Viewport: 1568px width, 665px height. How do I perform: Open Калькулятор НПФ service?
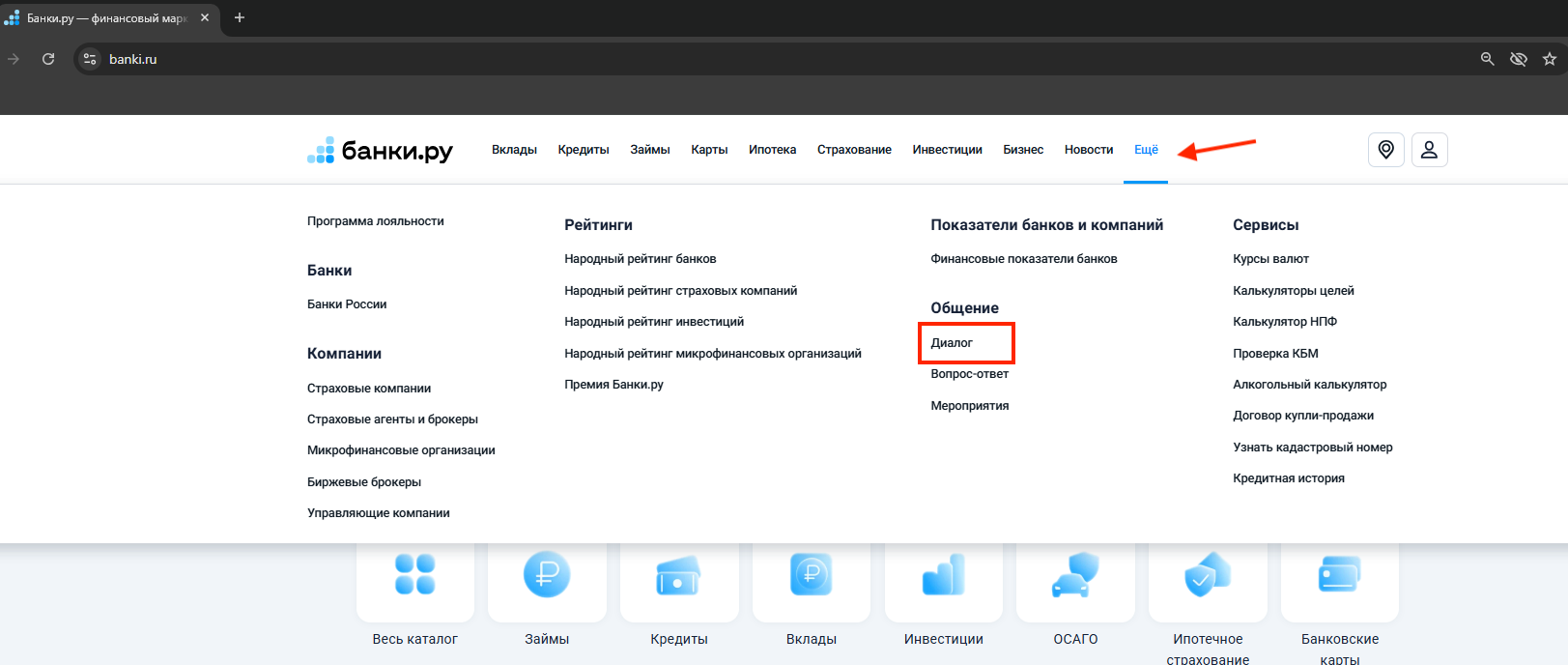pyautogui.click(x=1285, y=322)
